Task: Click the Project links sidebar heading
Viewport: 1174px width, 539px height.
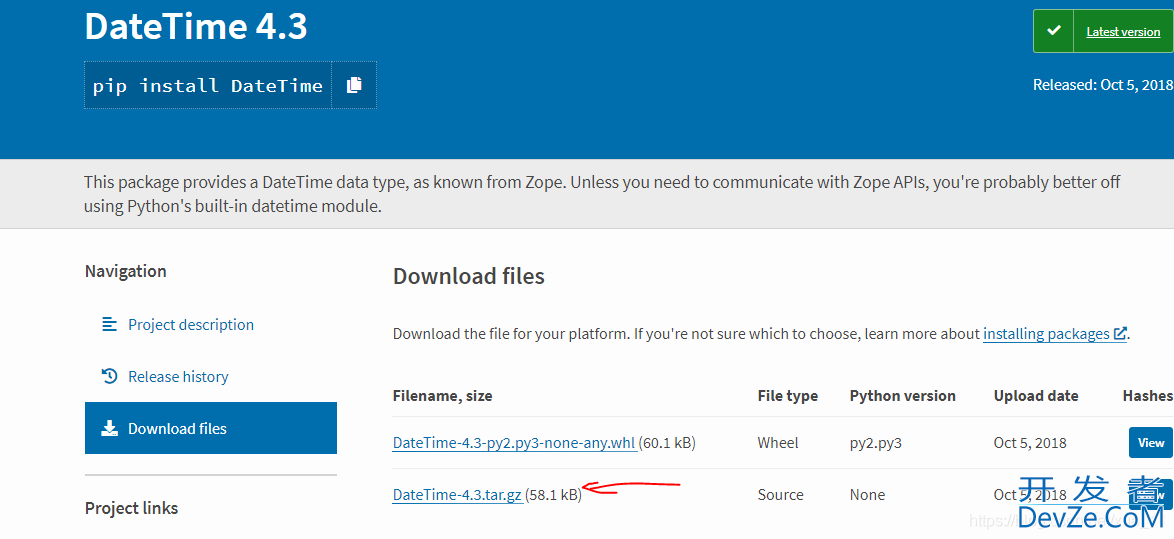Action: [x=132, y=508]
